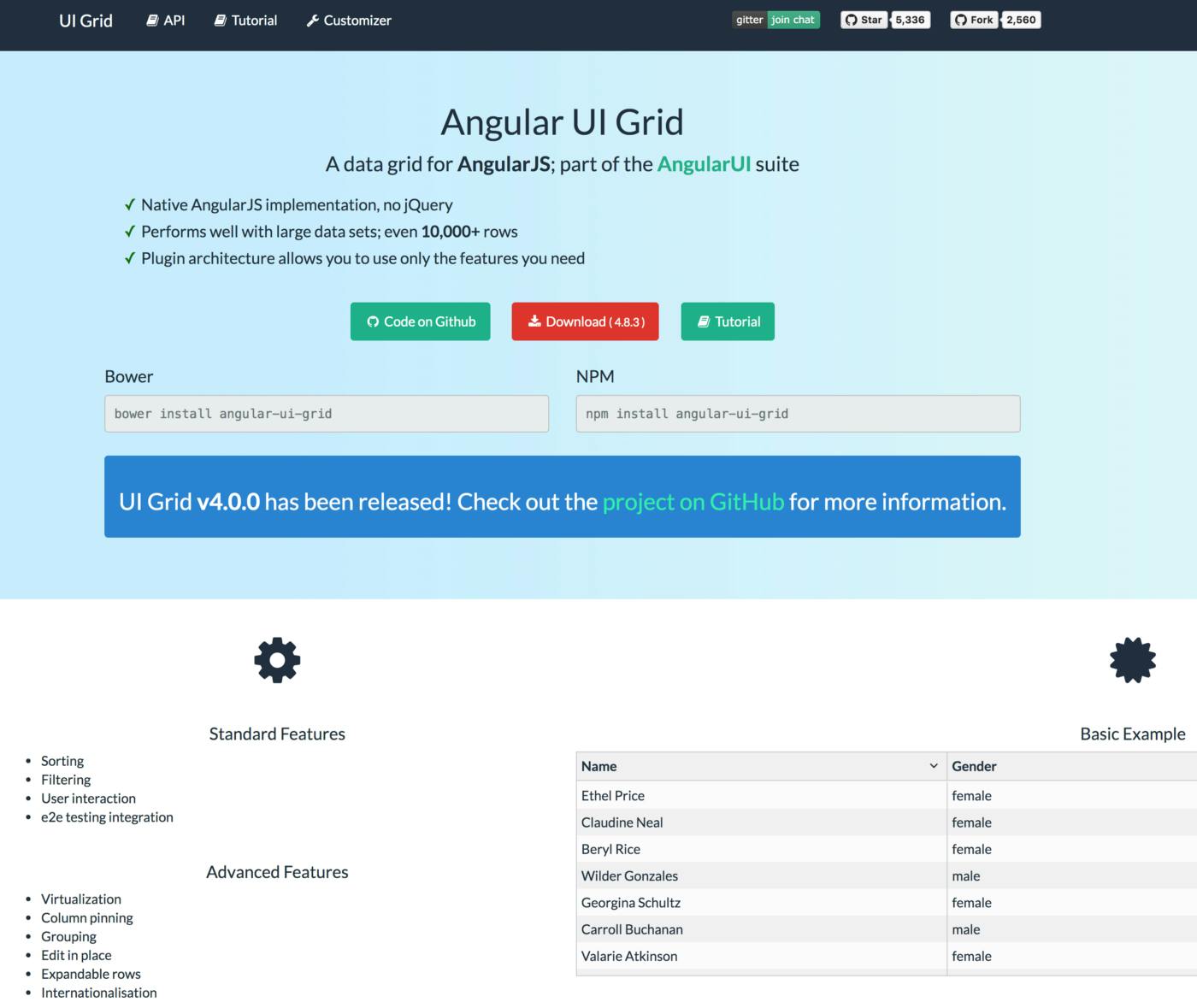Sort by the Gender column header
The height and width of the screenshot is (1008, 1197).
pyautogui.click(x=975, y=766)
